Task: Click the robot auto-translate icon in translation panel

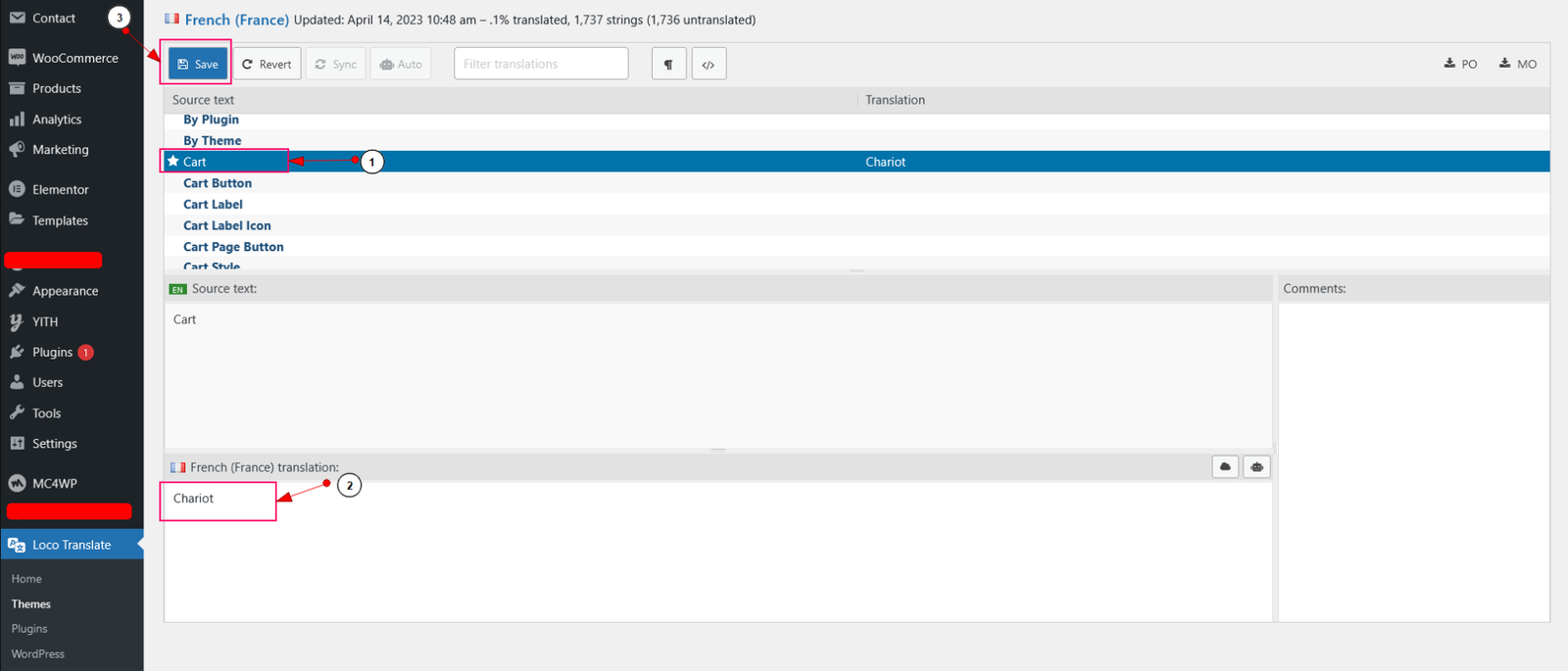Action: click(1256, 467)
